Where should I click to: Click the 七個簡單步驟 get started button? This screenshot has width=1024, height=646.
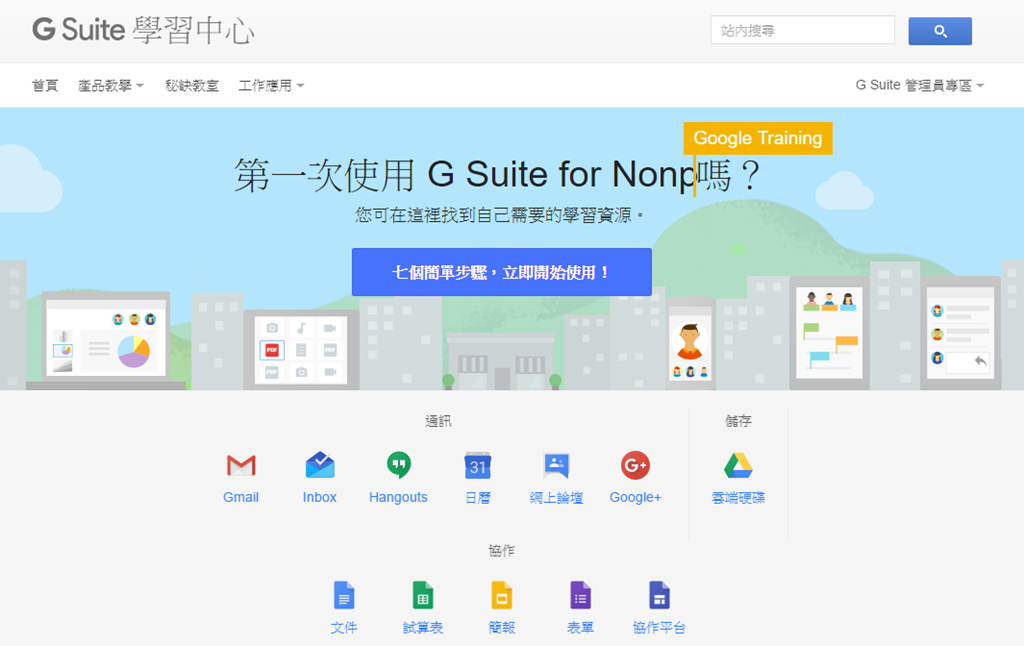point(502,272)
